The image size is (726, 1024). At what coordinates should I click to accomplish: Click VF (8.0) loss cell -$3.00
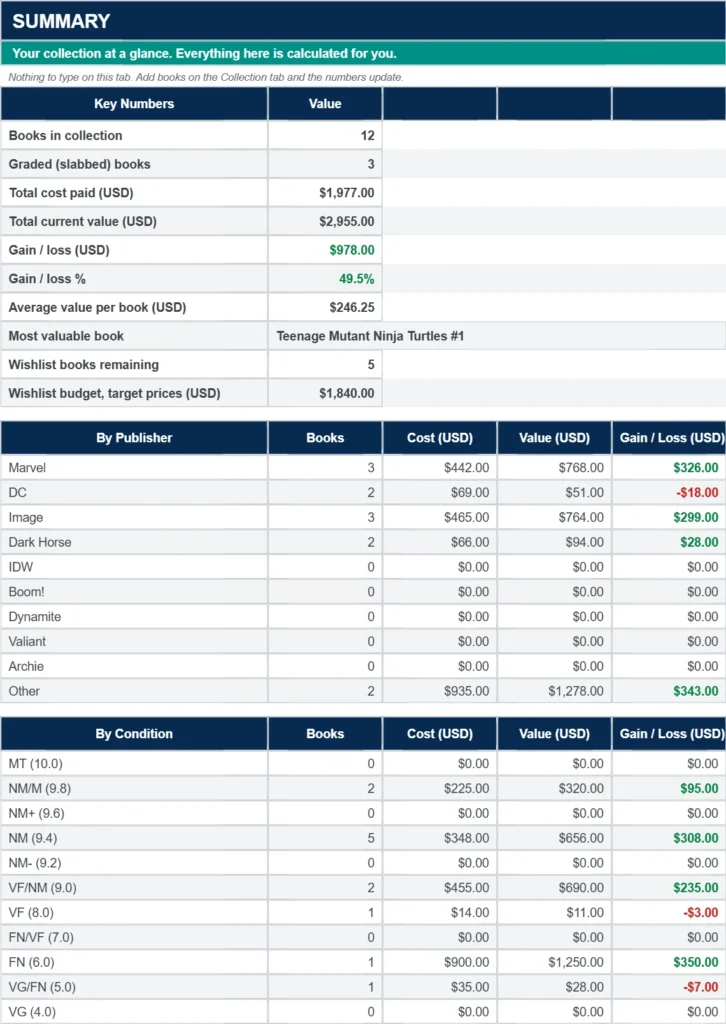coord(669,912)
